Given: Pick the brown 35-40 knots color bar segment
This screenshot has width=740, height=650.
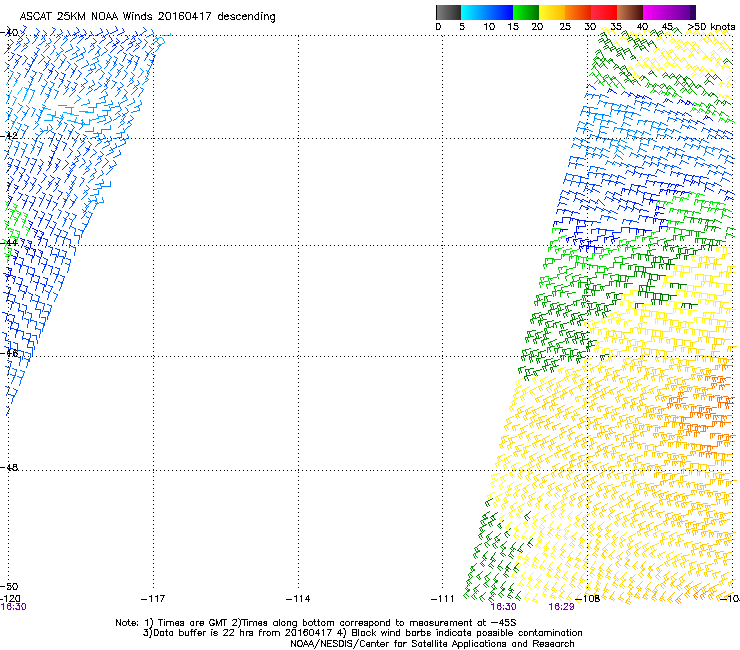Looking at the screenshot, I should (630, 12).
